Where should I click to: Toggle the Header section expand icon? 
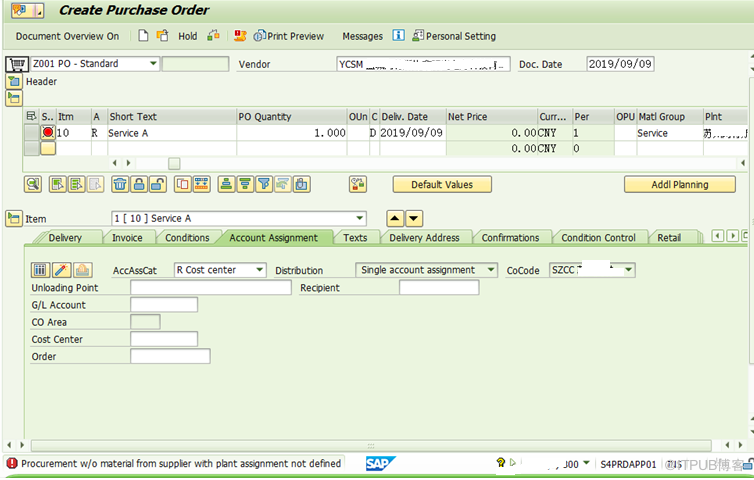[x=14, y=81]
